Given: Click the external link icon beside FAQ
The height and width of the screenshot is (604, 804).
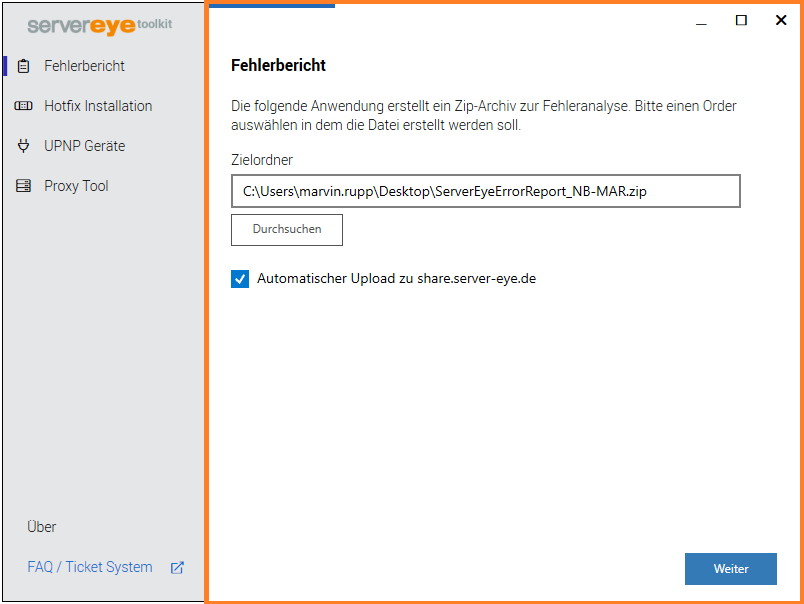Looking at the screenshot, I should (x=177, y=568).
